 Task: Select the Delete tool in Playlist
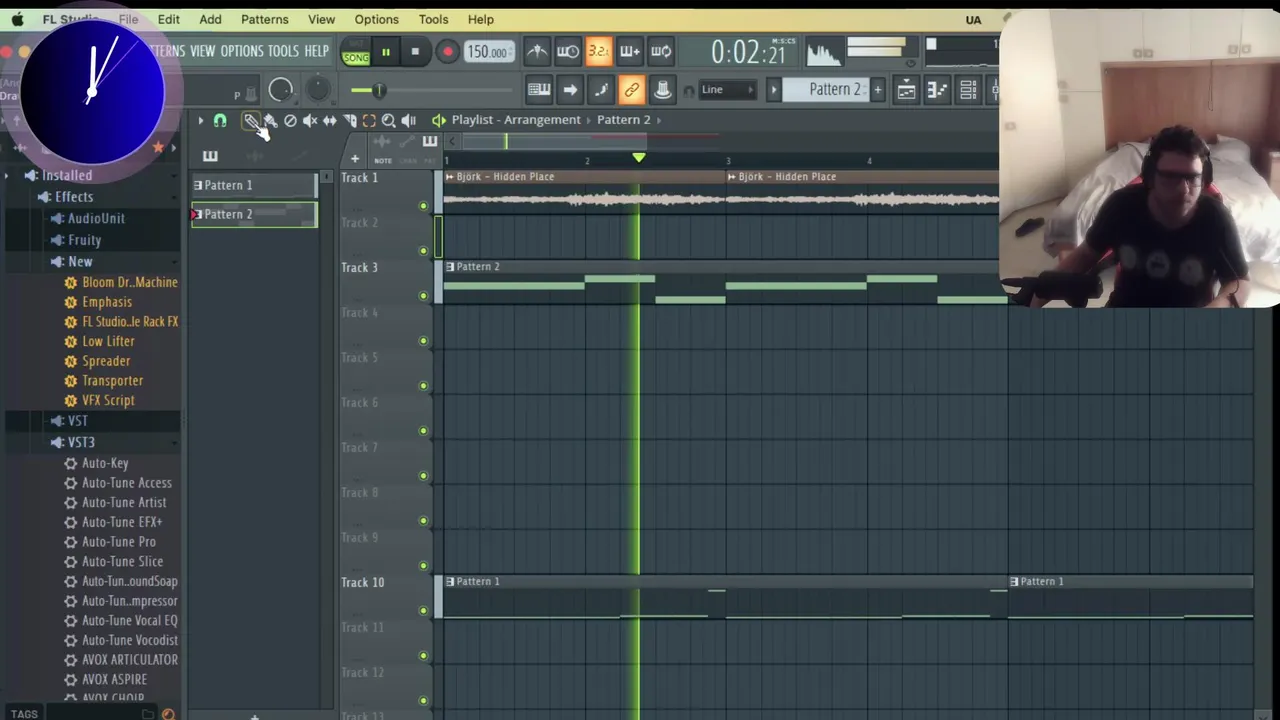point(290,120)
